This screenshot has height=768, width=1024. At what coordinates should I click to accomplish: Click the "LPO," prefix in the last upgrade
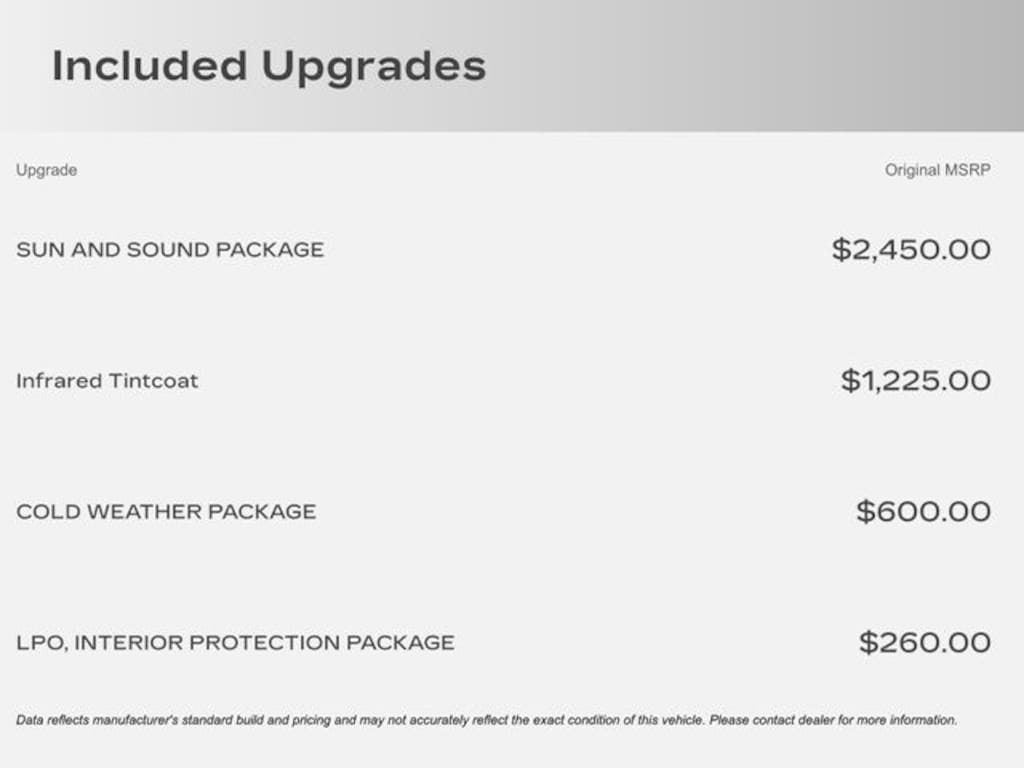41,643
